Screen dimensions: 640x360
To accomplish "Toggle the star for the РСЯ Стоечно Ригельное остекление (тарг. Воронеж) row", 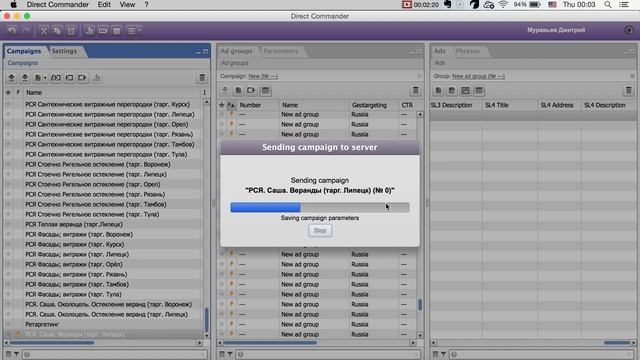I will 8,164.
